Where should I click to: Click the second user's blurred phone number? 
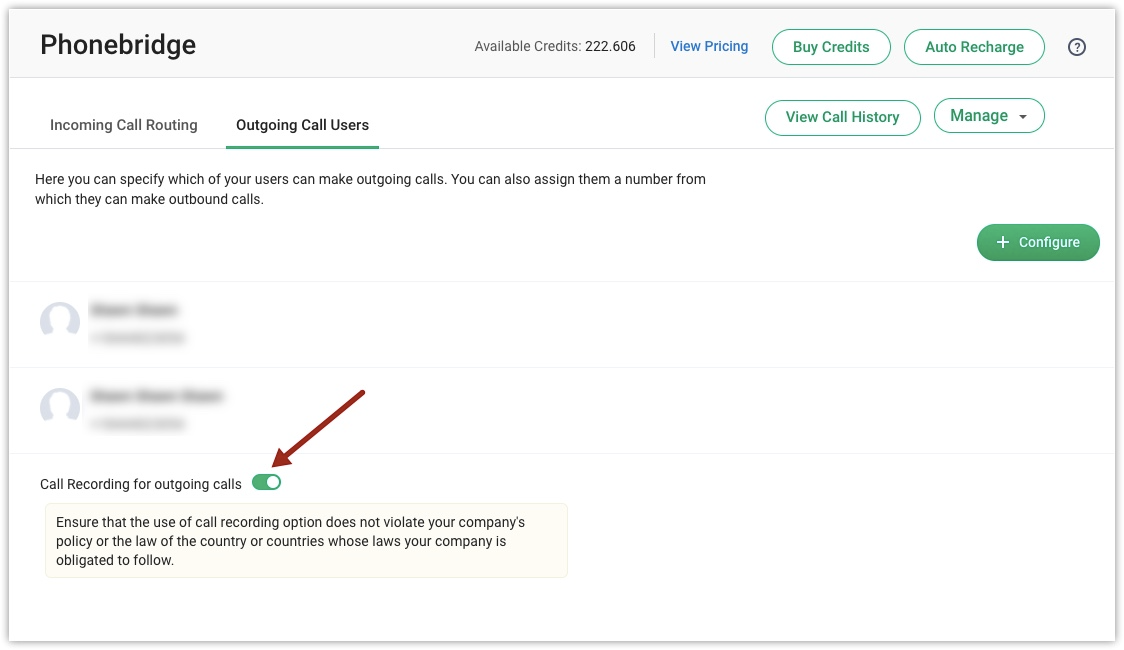(138, 424)
